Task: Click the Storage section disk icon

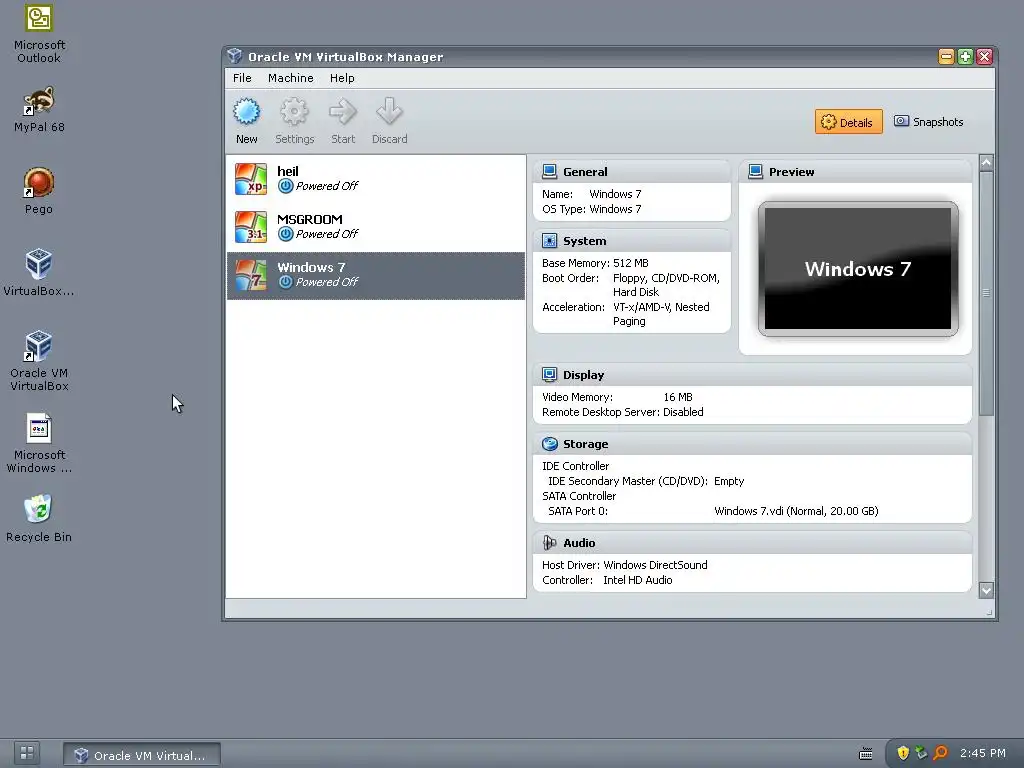Action: point(550,444)
